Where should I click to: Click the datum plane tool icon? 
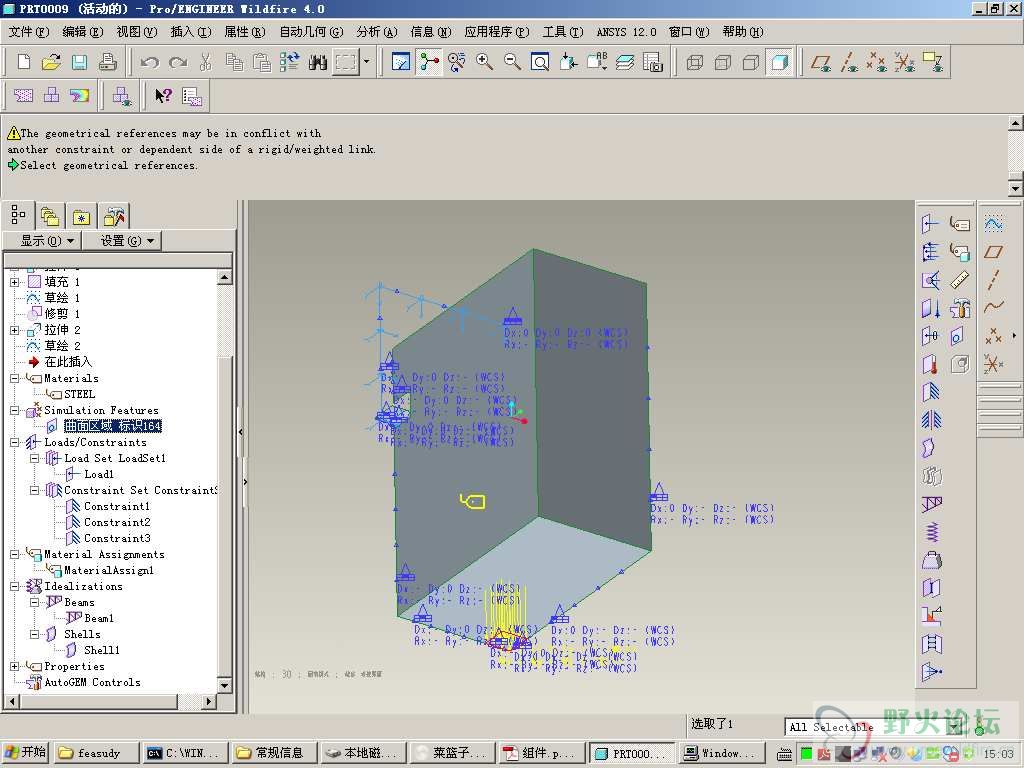tap(993, 252)
